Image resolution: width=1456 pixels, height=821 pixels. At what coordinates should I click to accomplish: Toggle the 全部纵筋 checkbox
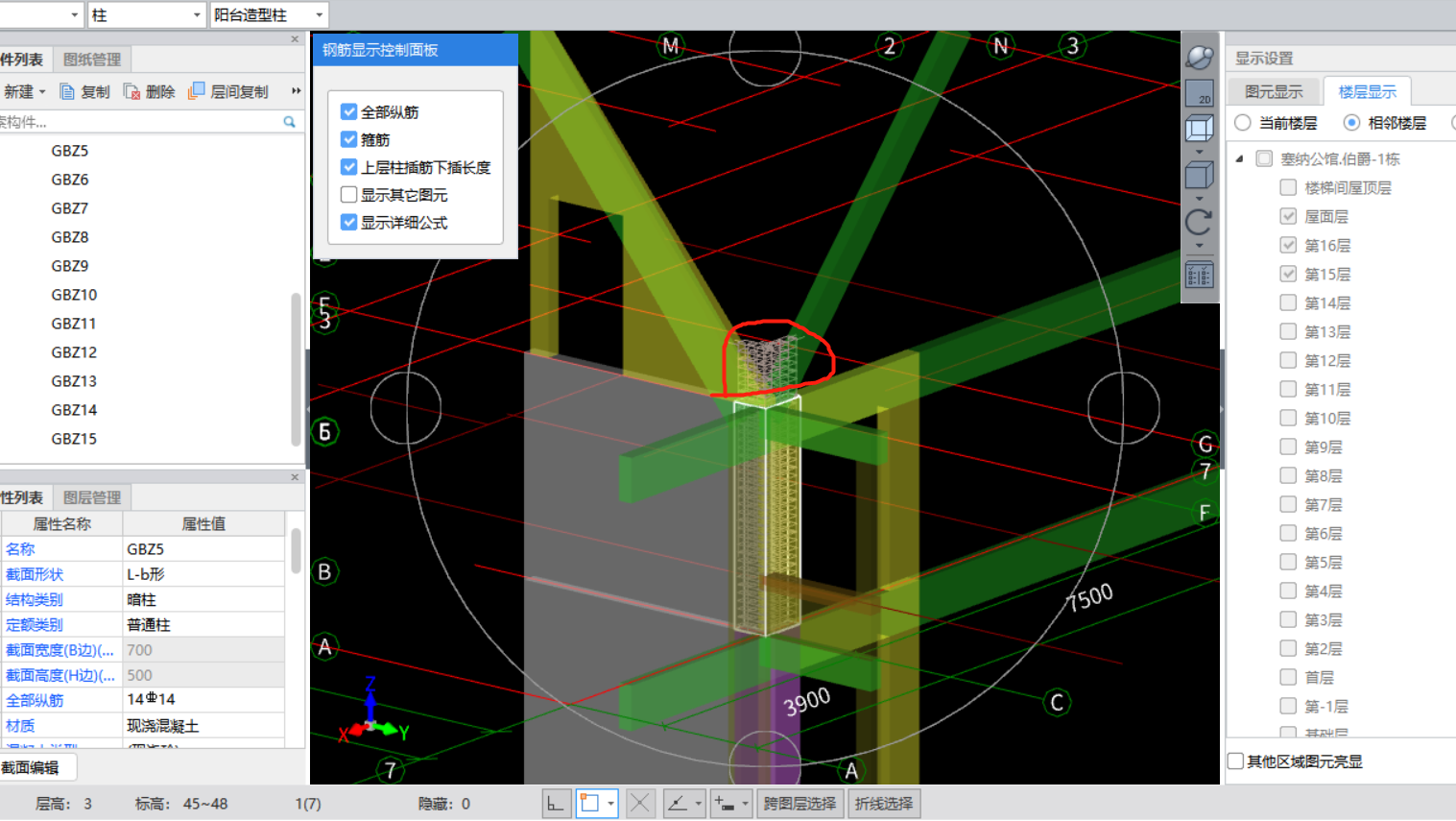click(349, 111)
